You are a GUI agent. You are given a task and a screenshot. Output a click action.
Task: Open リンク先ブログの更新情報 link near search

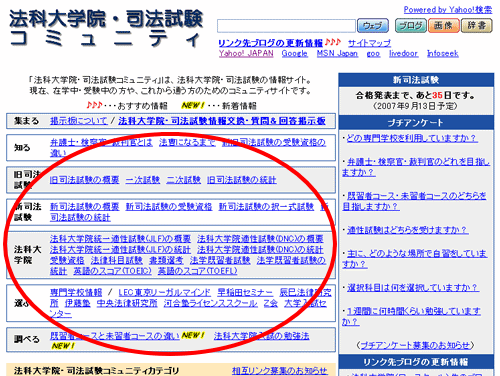coord(270,43)
